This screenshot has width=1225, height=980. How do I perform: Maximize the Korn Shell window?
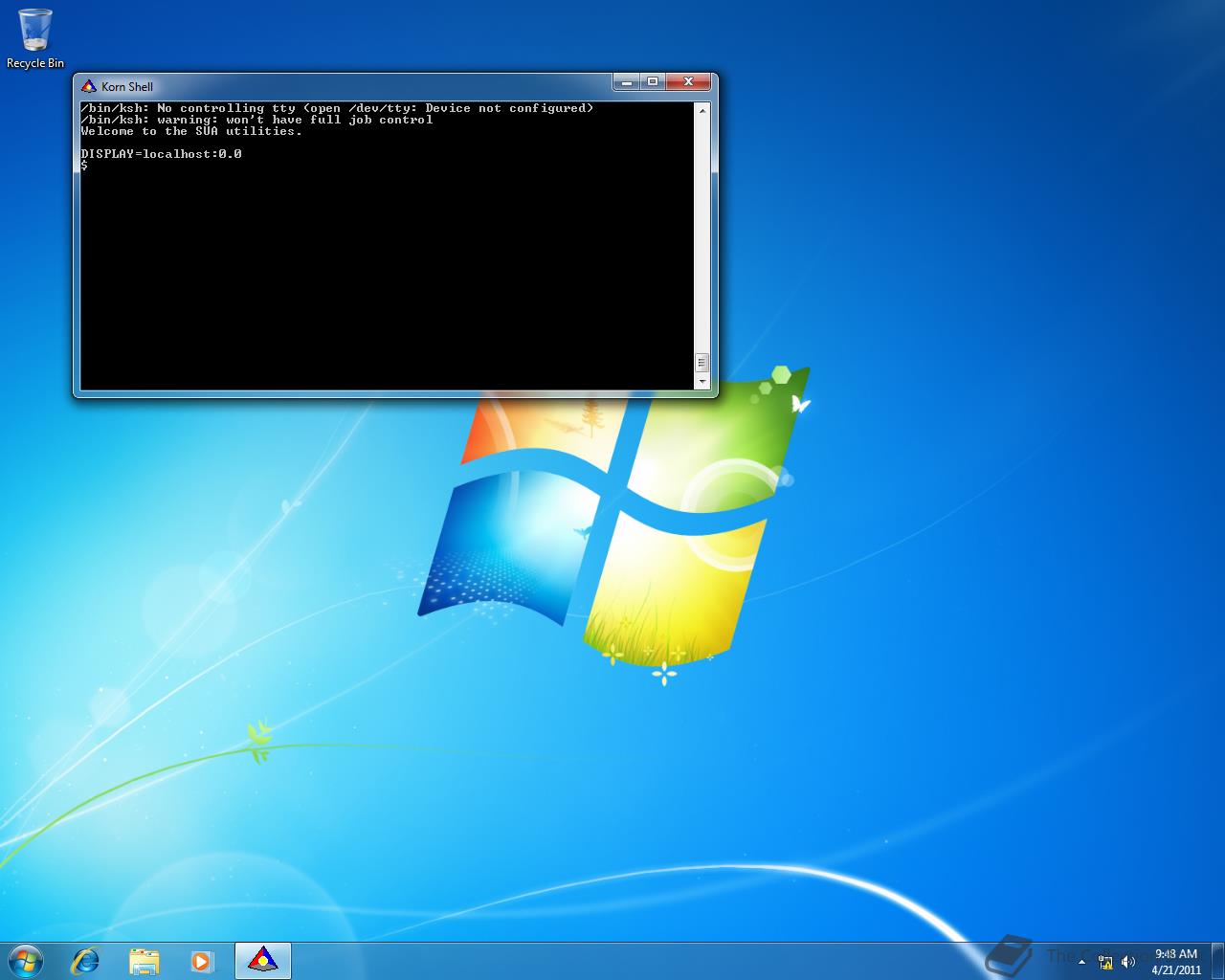(653, 82)
